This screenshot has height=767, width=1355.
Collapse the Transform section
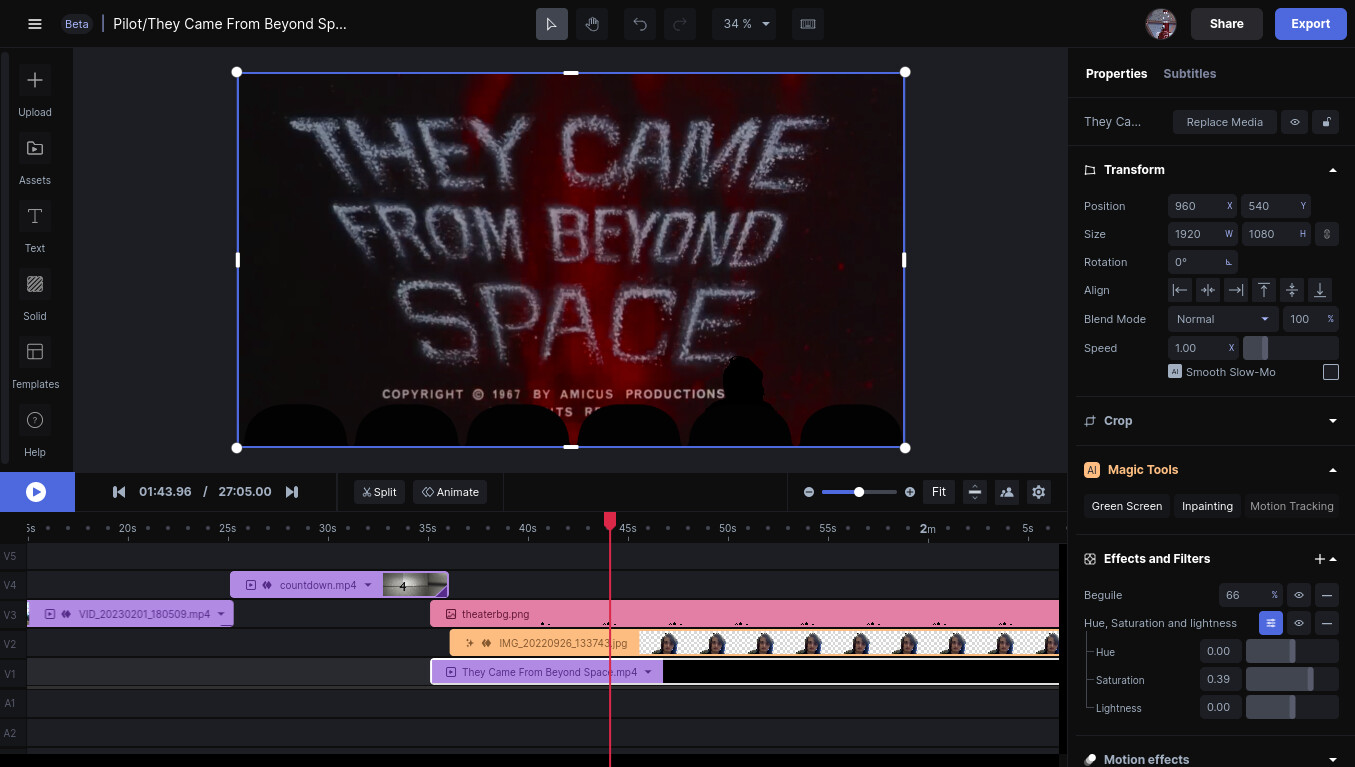tap(1333, 170)
